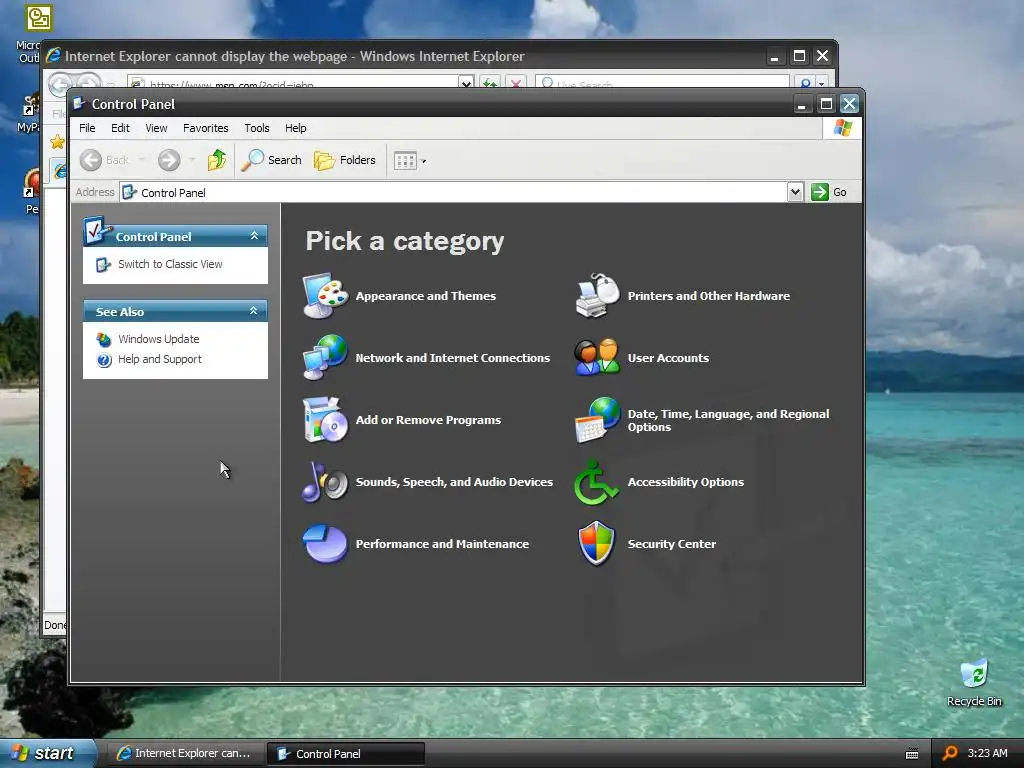Open Network and Internet Connections globe icon
This screenshot has width=1024, height=768.
point(325,357)
